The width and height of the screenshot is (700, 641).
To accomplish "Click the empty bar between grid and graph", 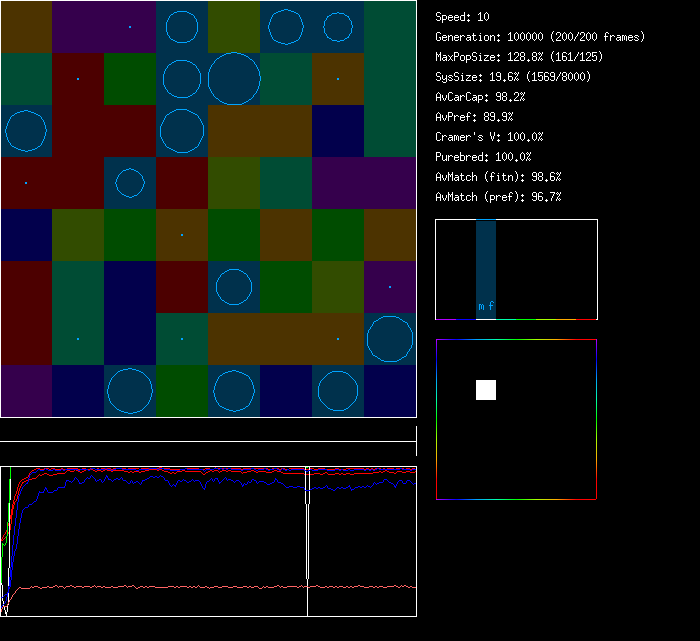I will pos(208,432).
